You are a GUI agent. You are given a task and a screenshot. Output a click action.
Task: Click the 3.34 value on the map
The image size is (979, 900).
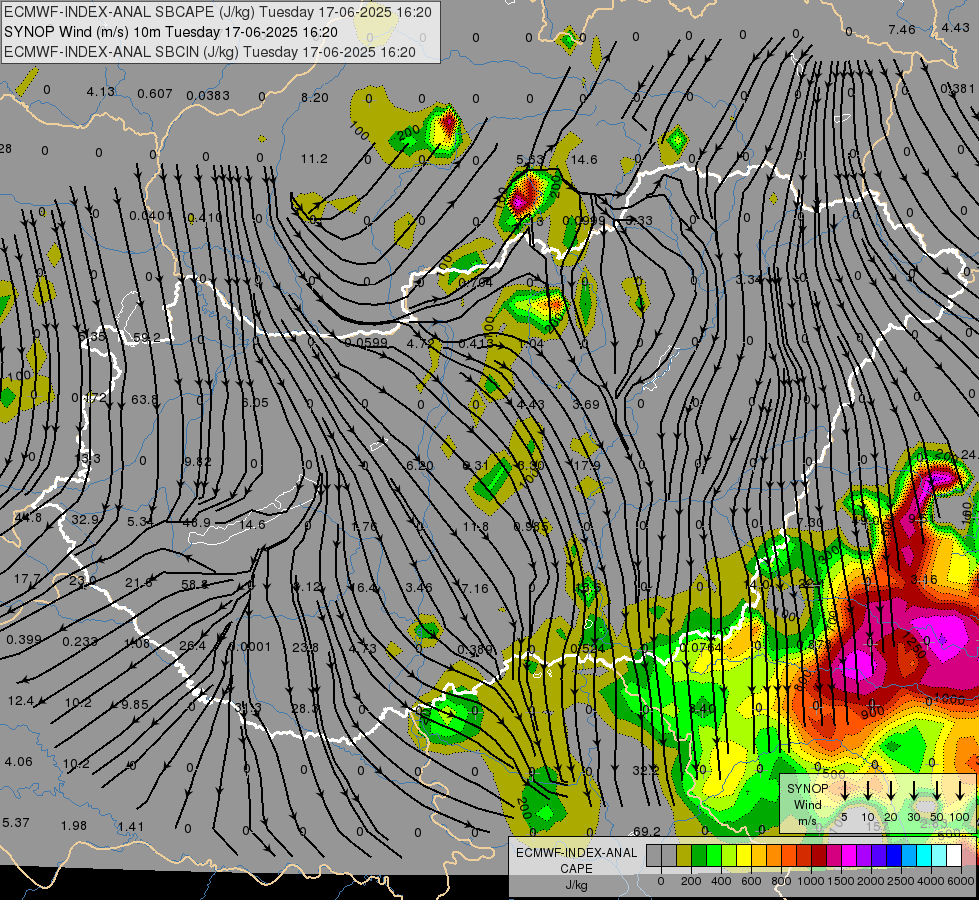point(748,279)
